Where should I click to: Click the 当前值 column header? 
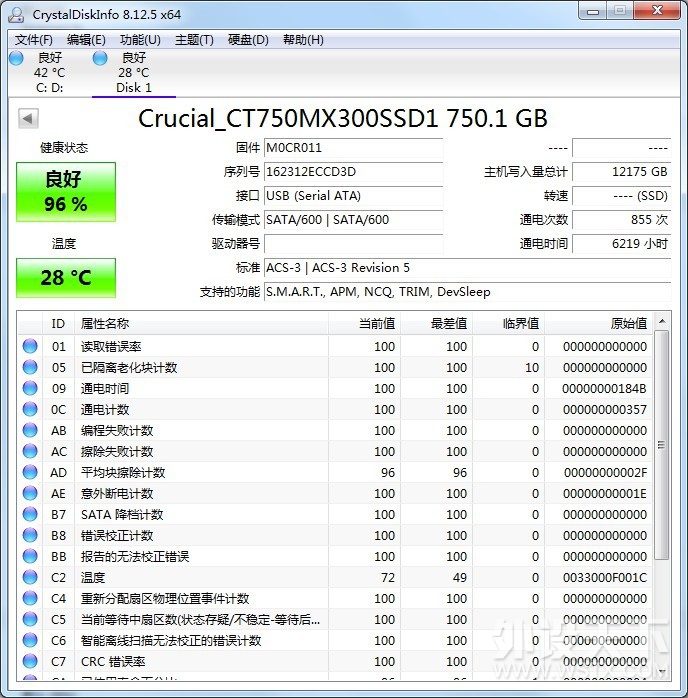pyautogui.click(x=364, y=324)
